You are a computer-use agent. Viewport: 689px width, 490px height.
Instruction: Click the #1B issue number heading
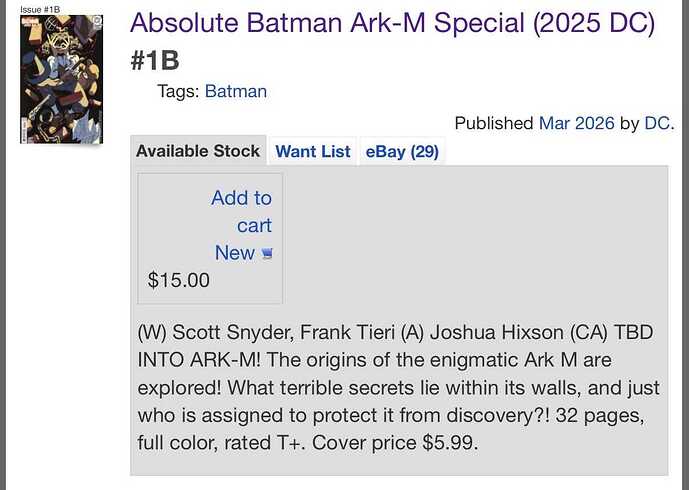tap(155, 61)
